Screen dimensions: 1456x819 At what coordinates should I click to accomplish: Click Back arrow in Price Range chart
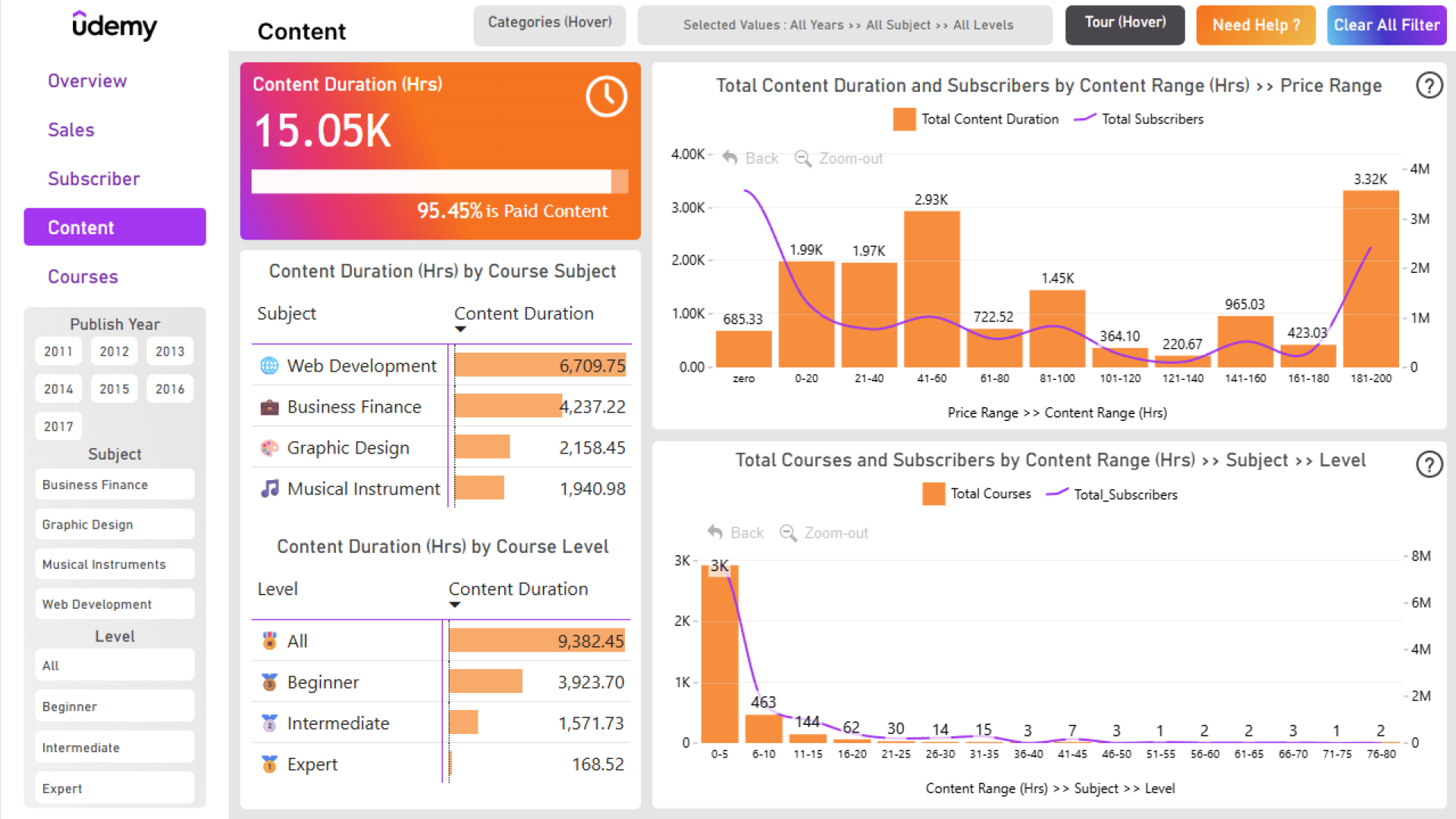[730, 158]
